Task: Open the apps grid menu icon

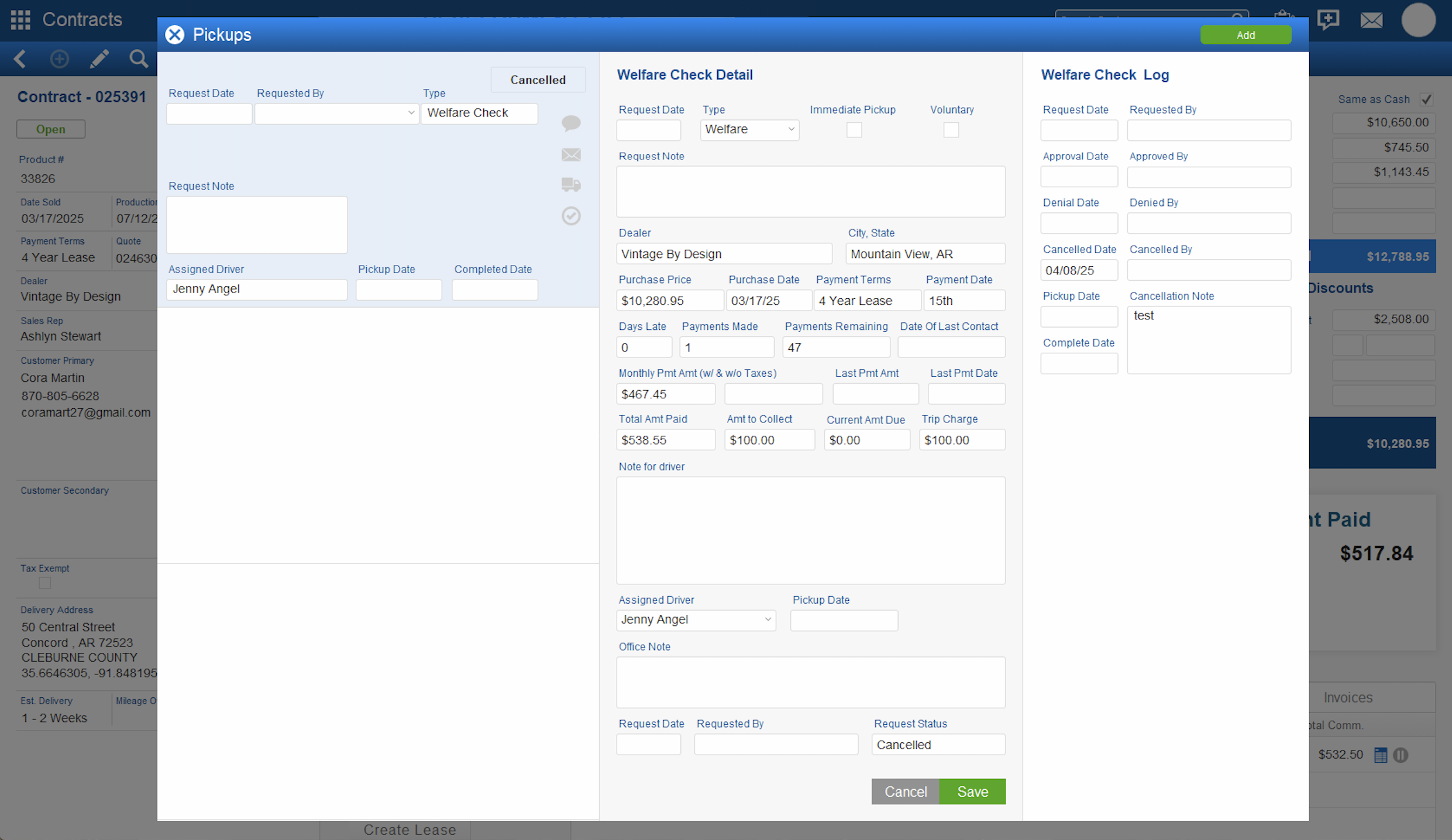Action: coord(20,19)
